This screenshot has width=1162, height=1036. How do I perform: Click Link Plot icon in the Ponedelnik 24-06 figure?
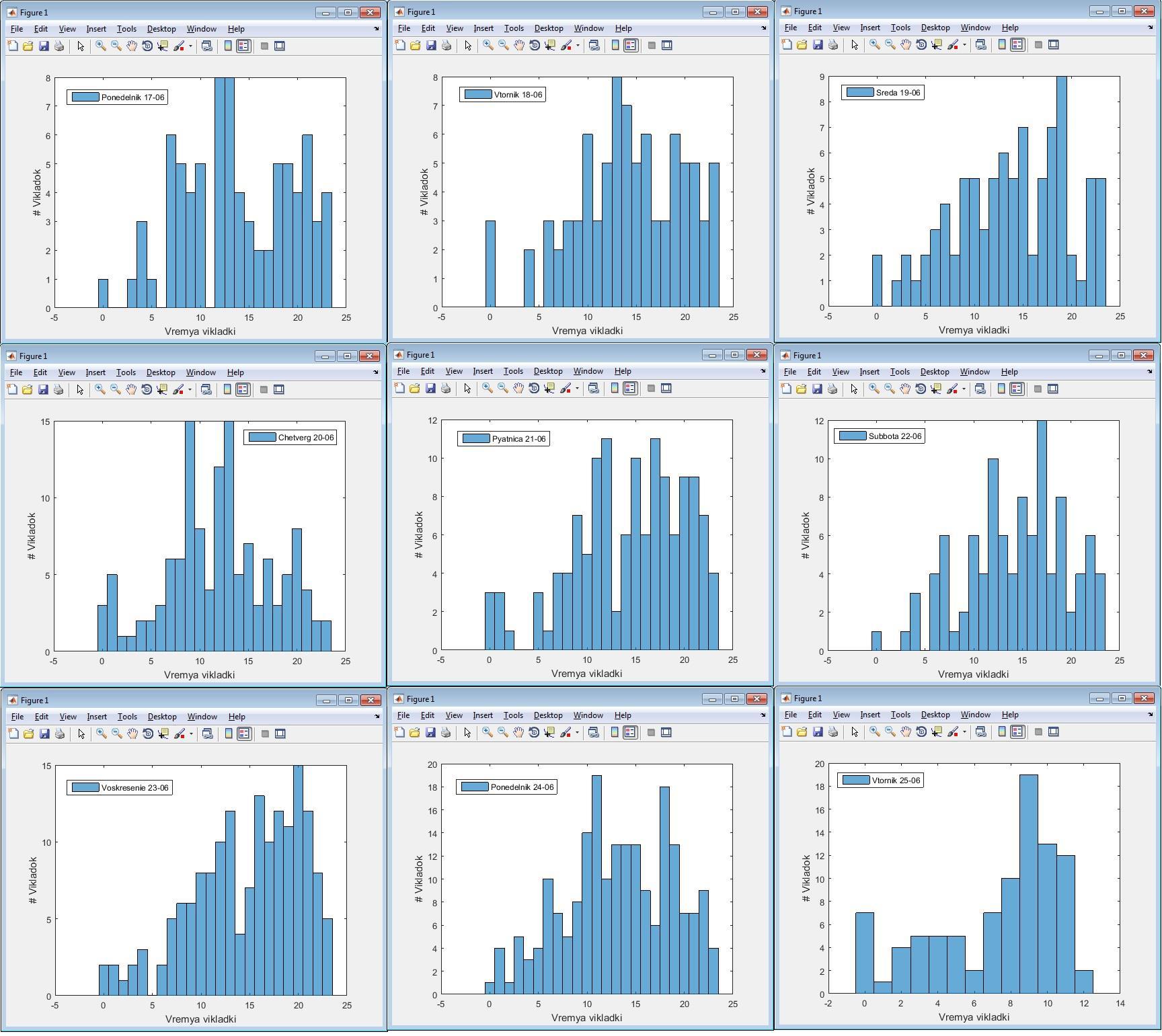[x=593, y=733]
